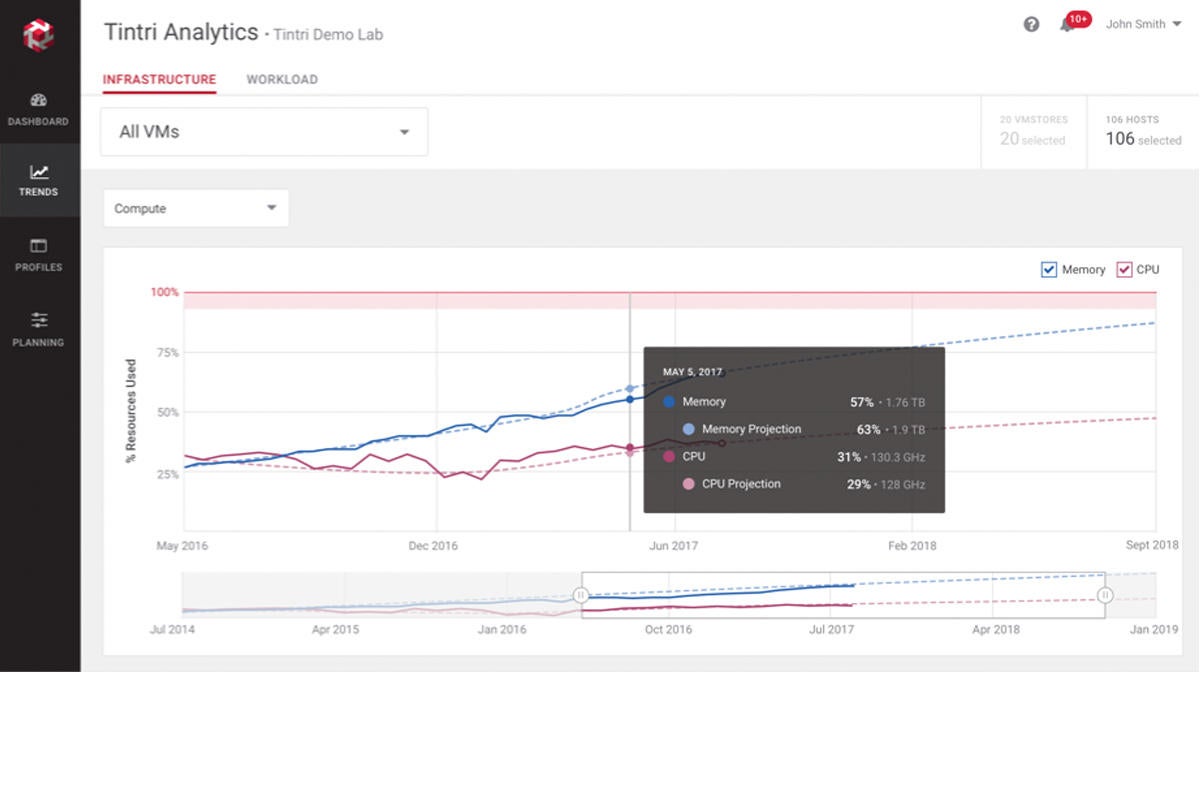Click the 10+ notification badge
Screen dimensions: 1200x800
[x=1078, y=19]
